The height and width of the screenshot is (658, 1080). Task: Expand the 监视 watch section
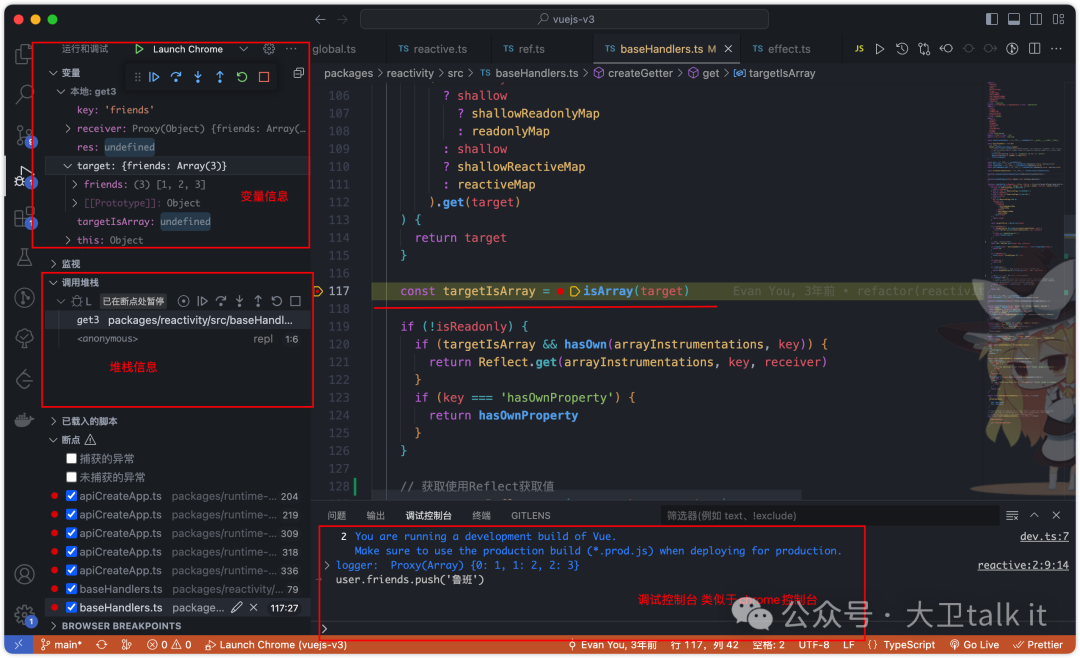pyautogui.click(x=70, y=264)
